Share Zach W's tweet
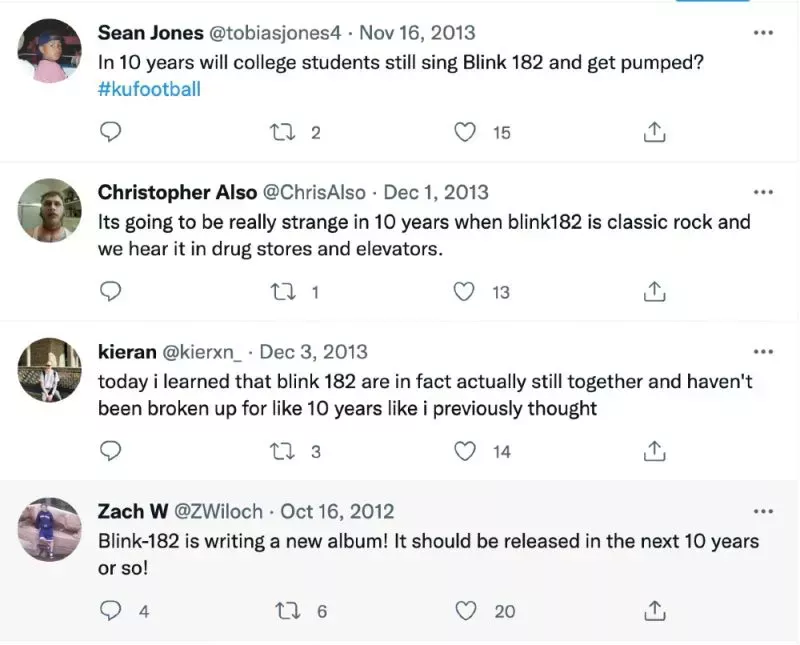The width and height of the screenshot is (800, 645). (654, 610)
